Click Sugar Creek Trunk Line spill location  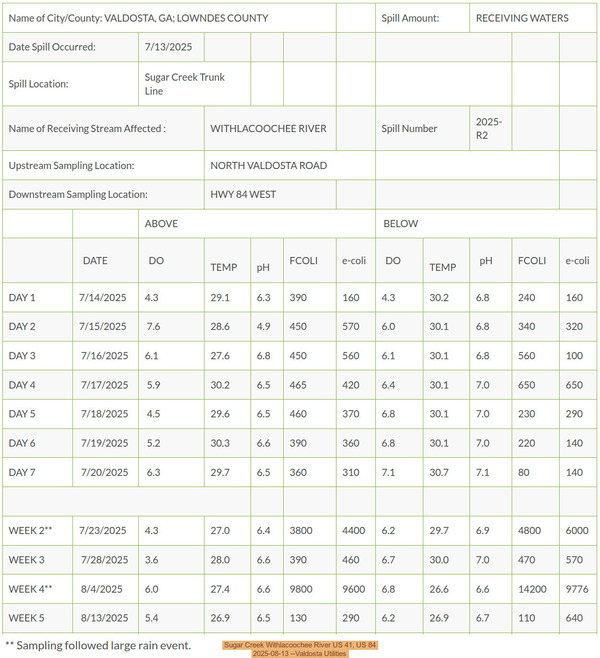click(x=185, y=84)
